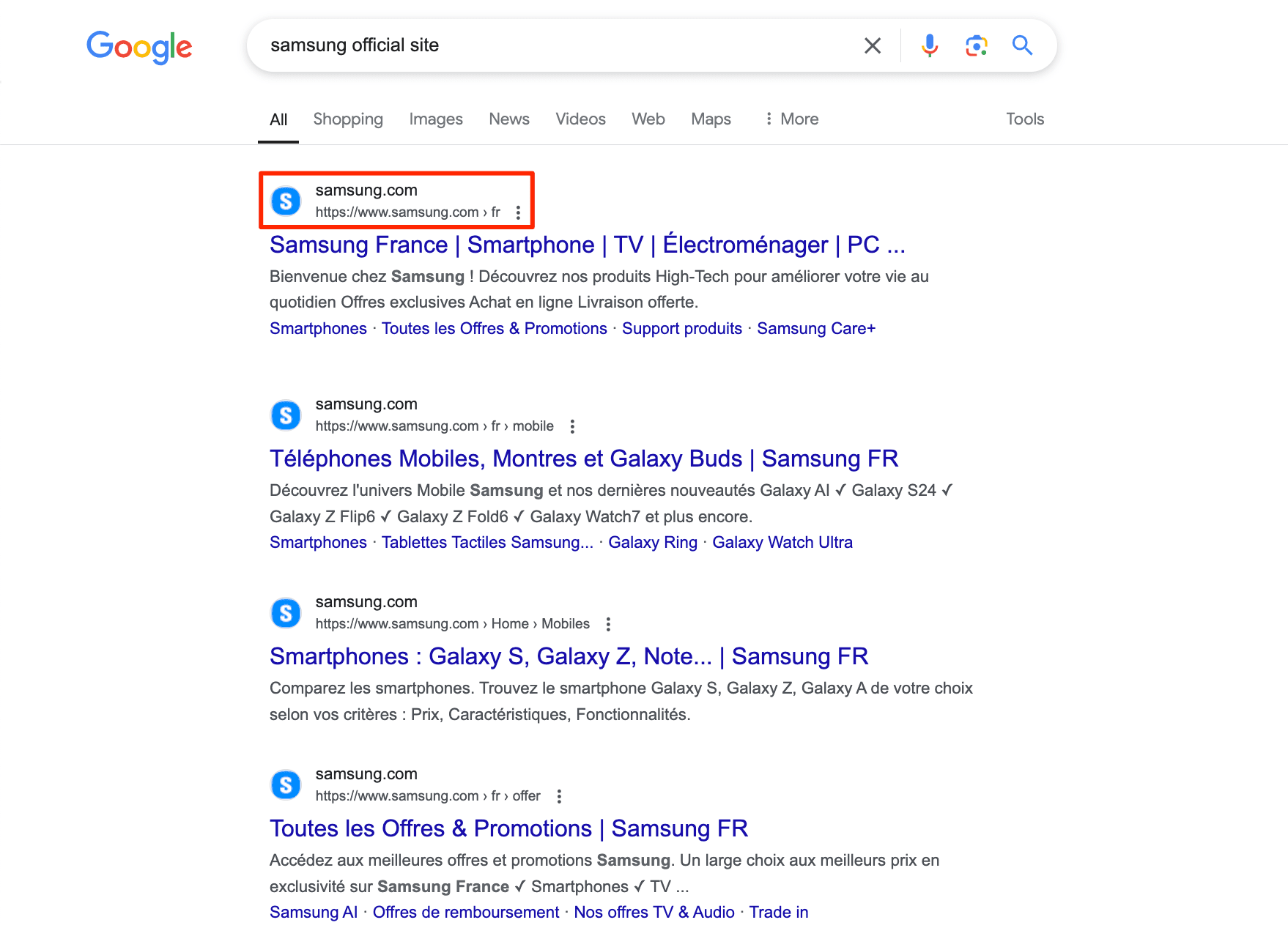
Task: Open the Galaxy Ring sitelink
Action: click(x=653, y=542)
